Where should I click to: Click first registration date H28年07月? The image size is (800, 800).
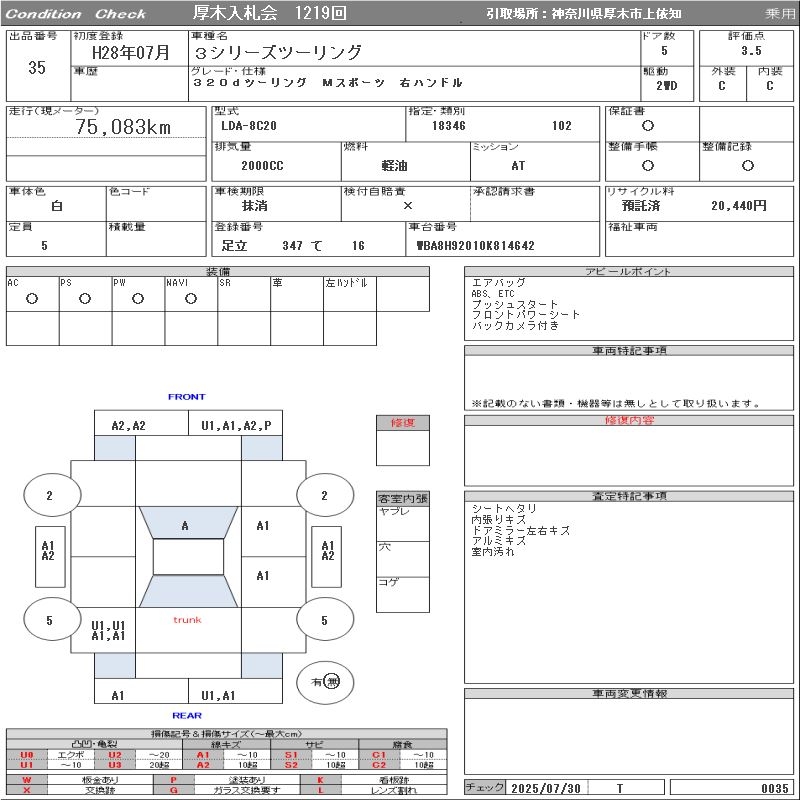pos(130,53)
